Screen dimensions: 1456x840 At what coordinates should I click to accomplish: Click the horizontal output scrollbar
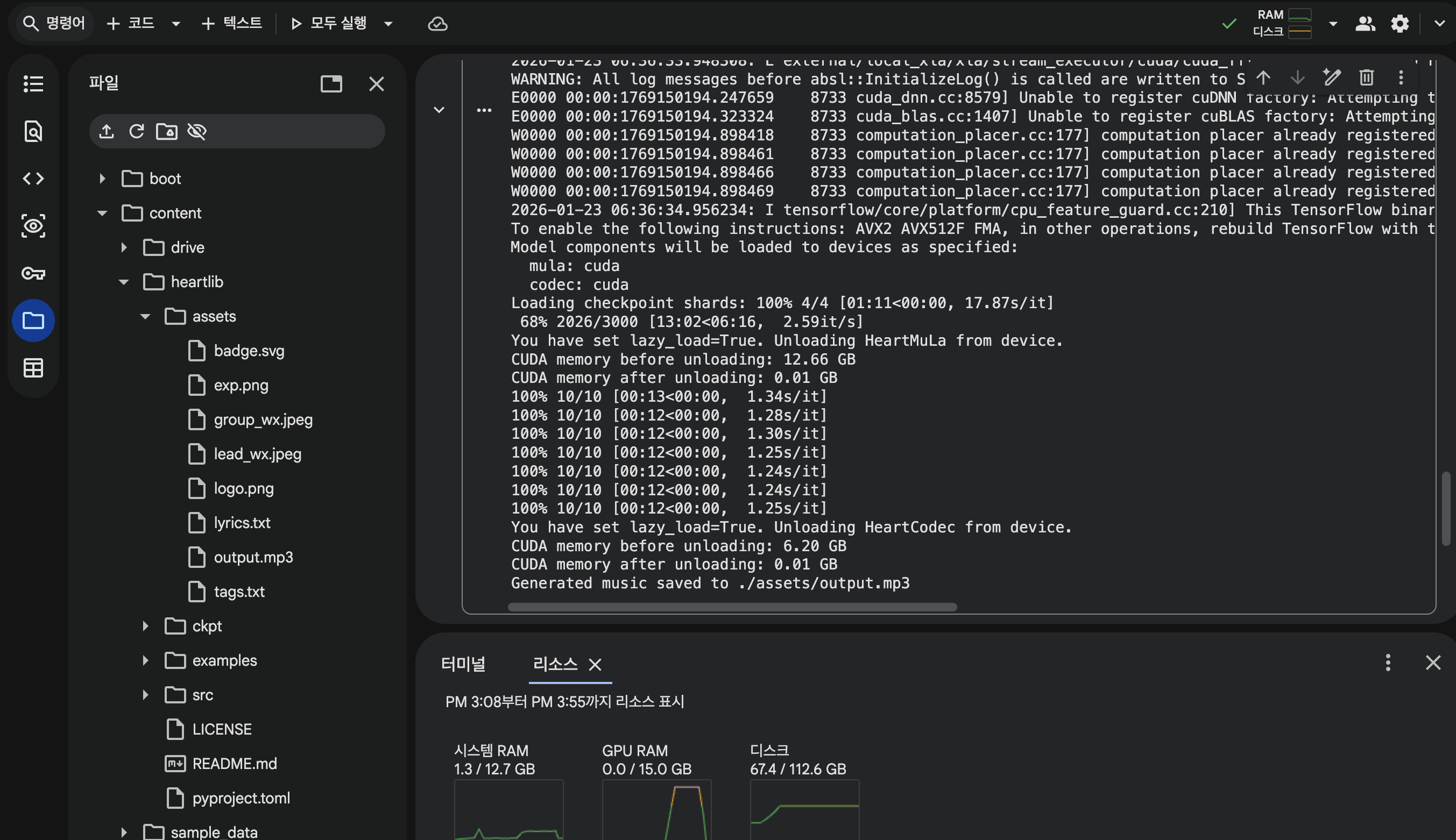click(732, 607)
